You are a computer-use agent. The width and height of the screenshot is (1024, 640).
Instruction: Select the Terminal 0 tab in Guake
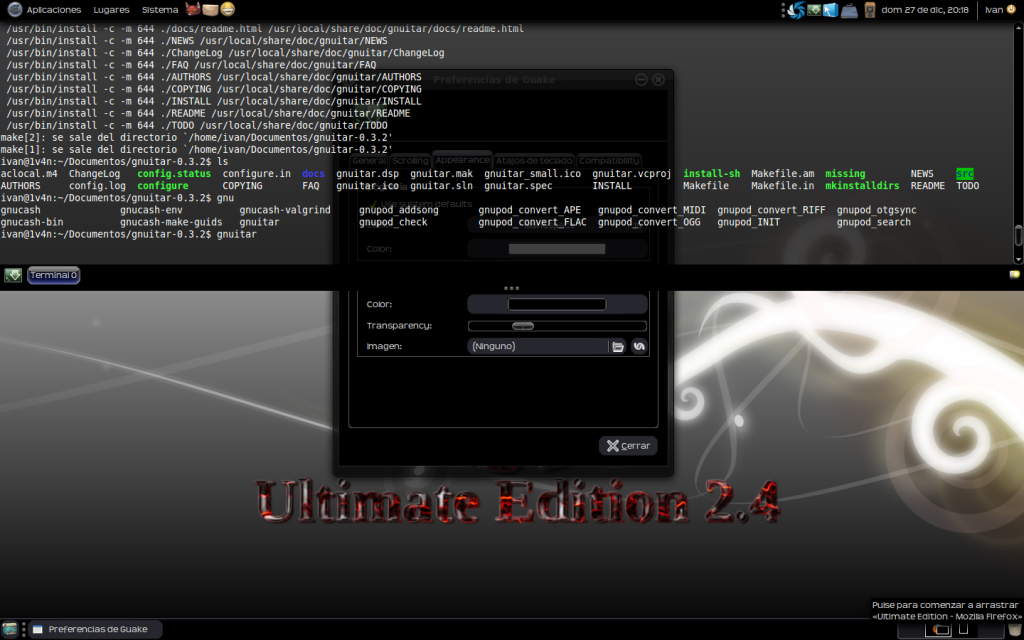54,275
